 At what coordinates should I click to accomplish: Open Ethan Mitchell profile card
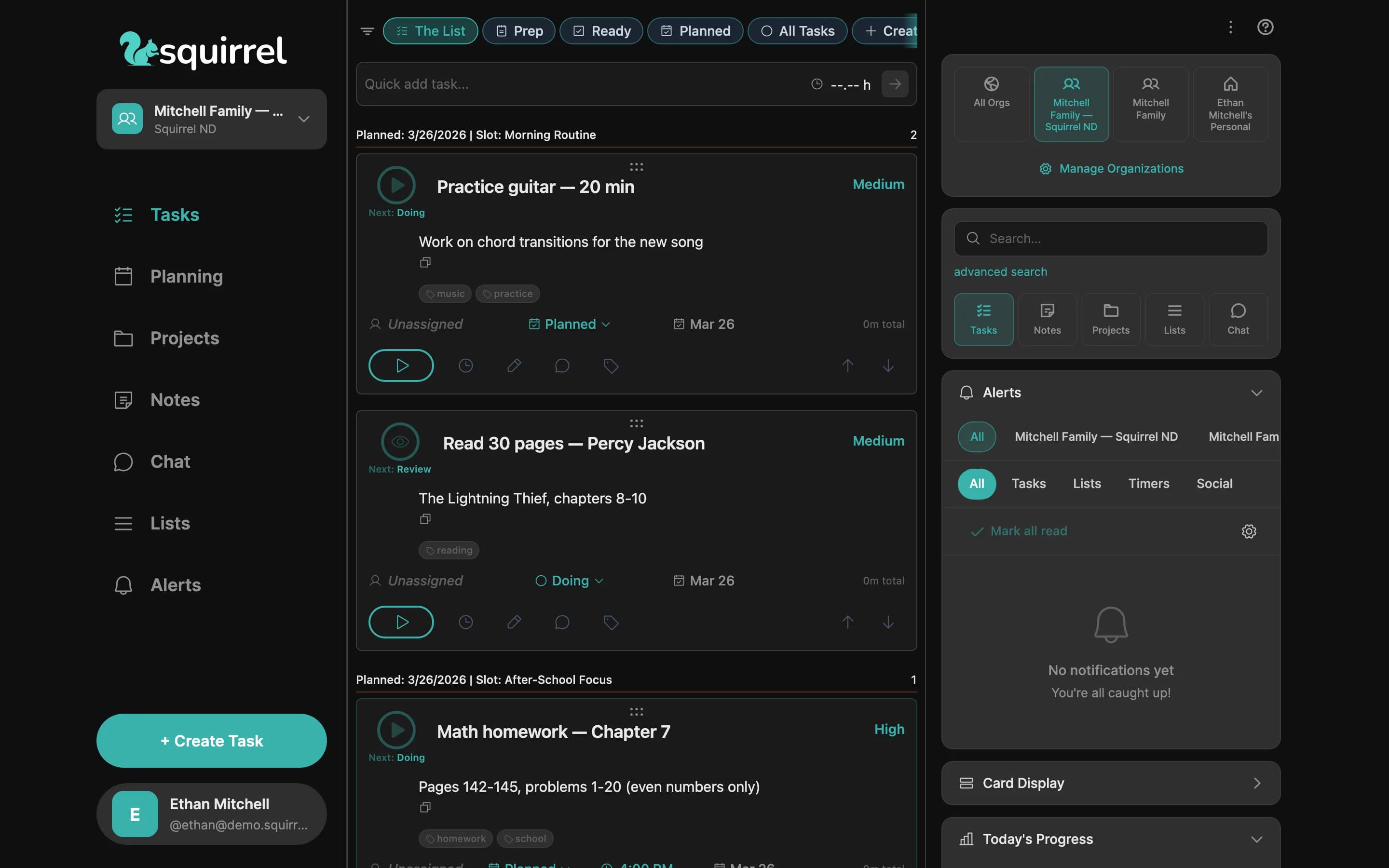[x=211, y=814]
